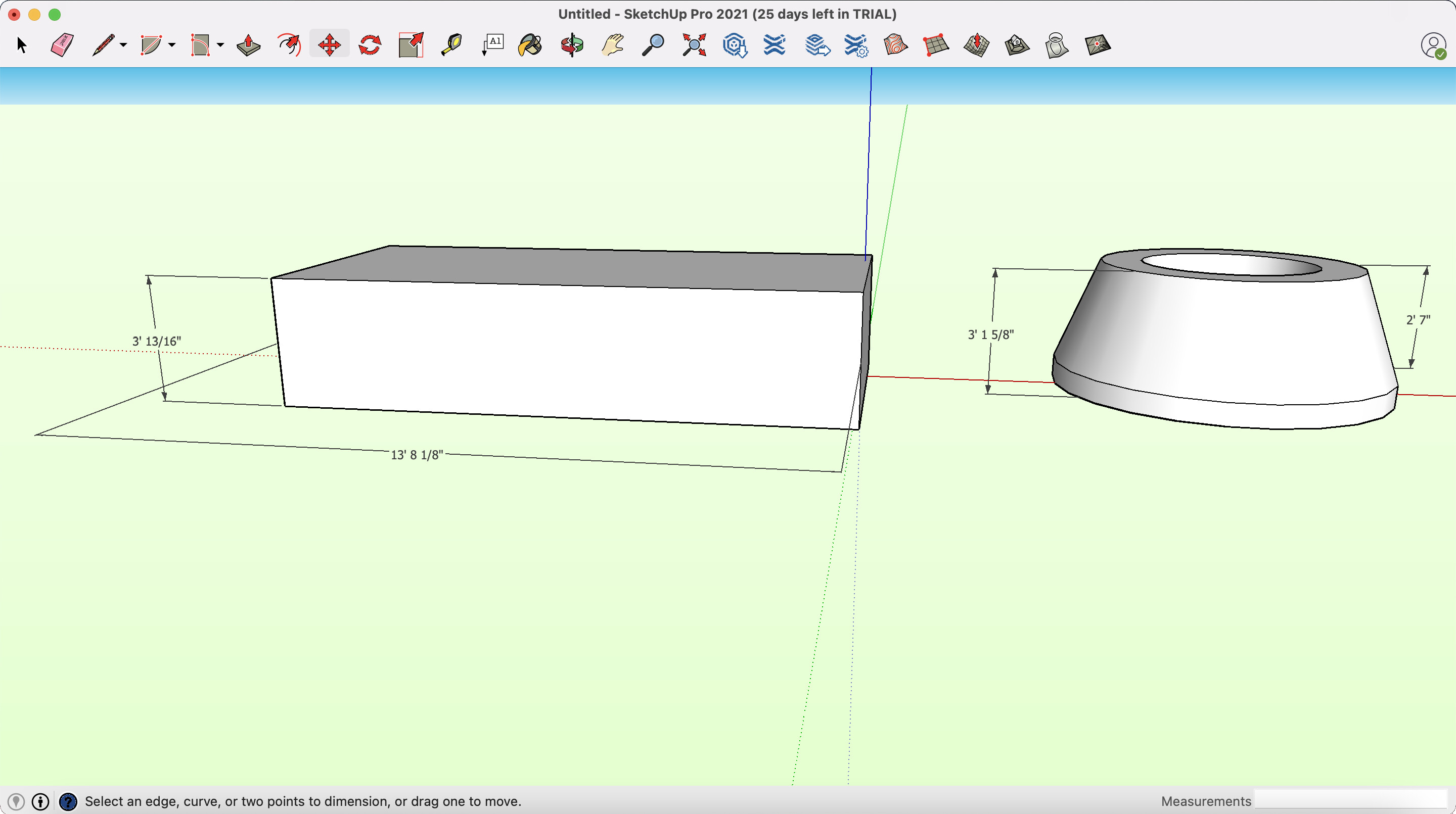This screenshot has height=814, width=1456.
Task: Toggle geo-location status icon
Action: pyautogui.click(x=16, y=801)
